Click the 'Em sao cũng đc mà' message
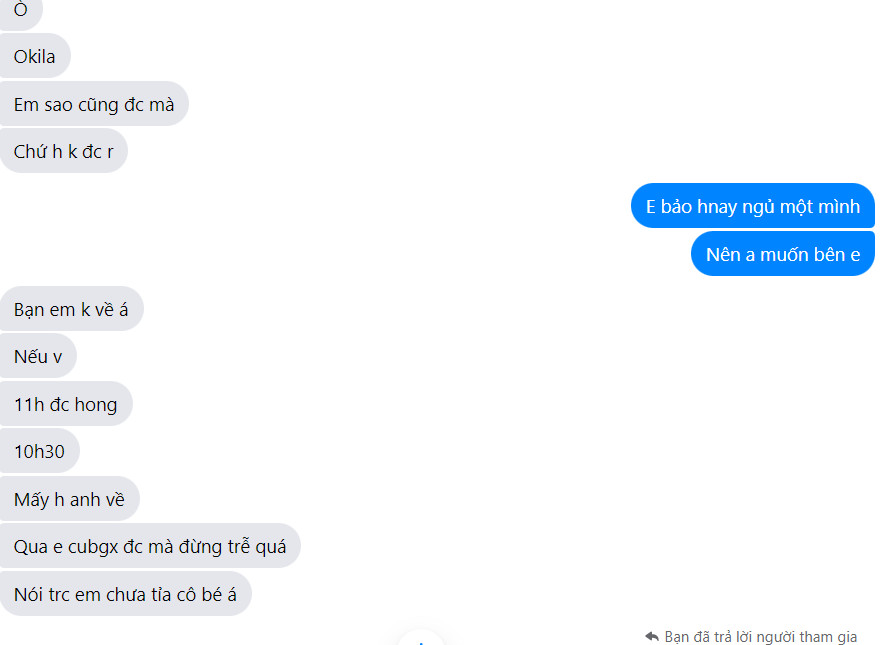Image resolution: width=885 pixels, height=645 pixels. [x=94, y=104]
